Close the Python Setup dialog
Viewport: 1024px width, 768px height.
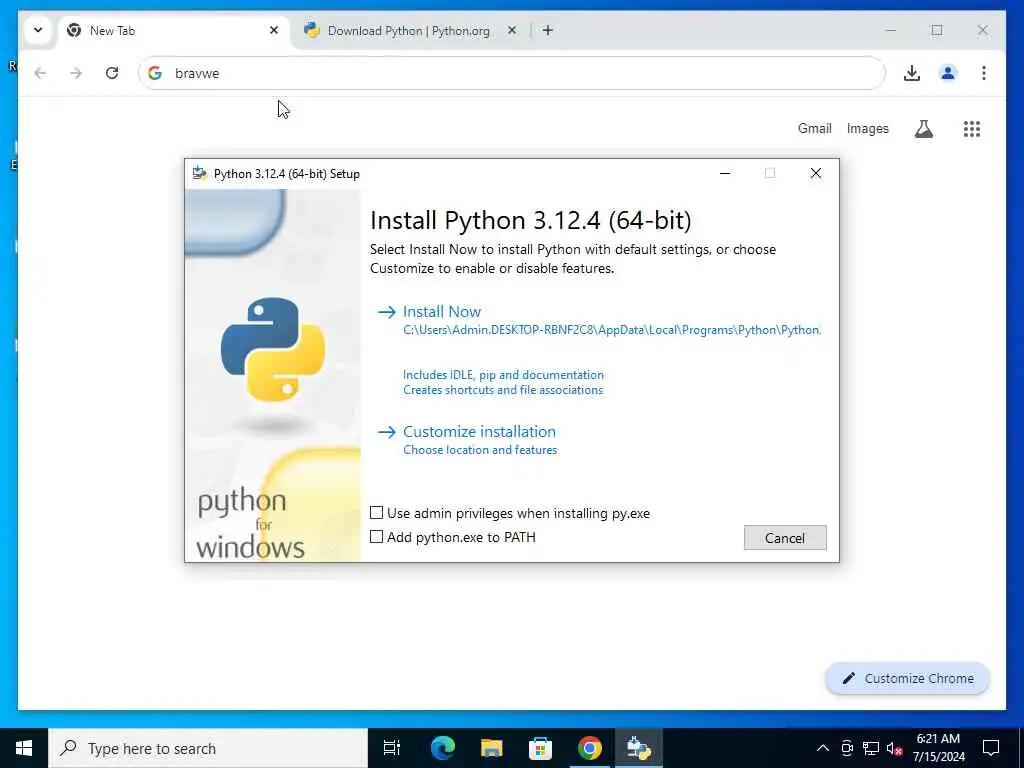pos(816,173)
